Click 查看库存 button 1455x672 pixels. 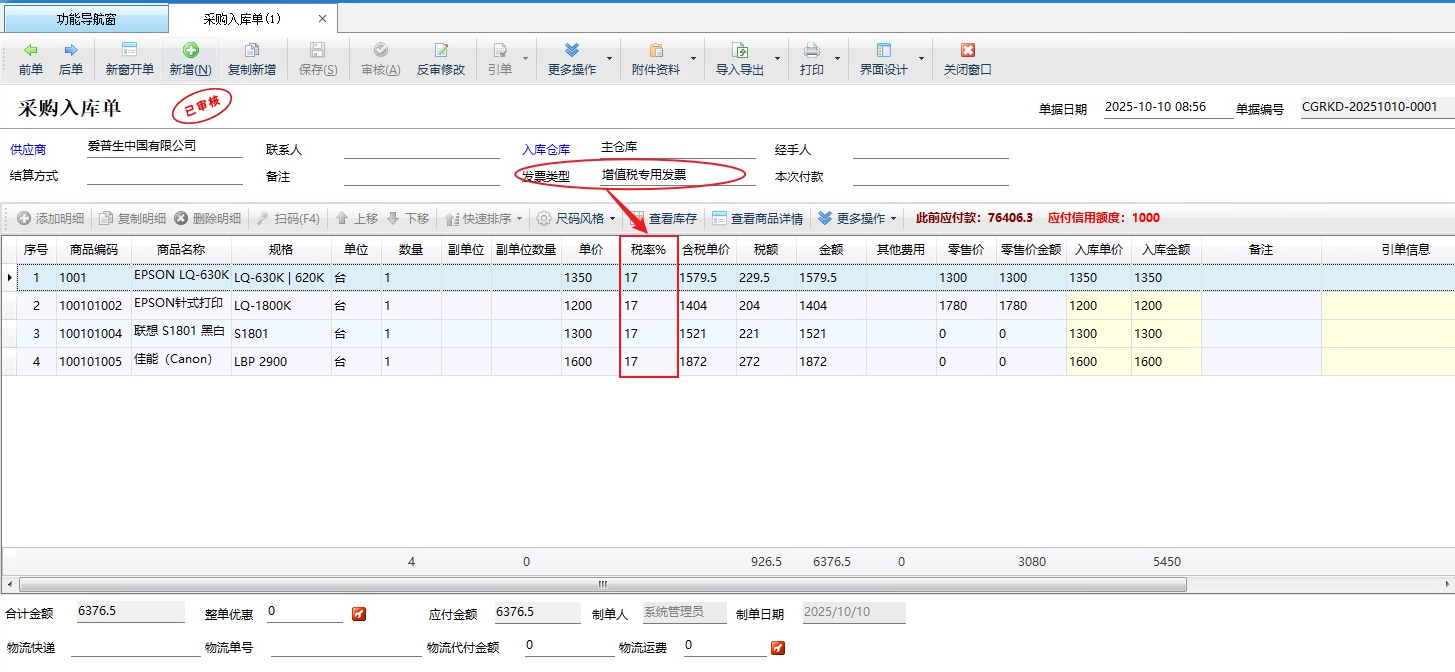pos(663,218)
